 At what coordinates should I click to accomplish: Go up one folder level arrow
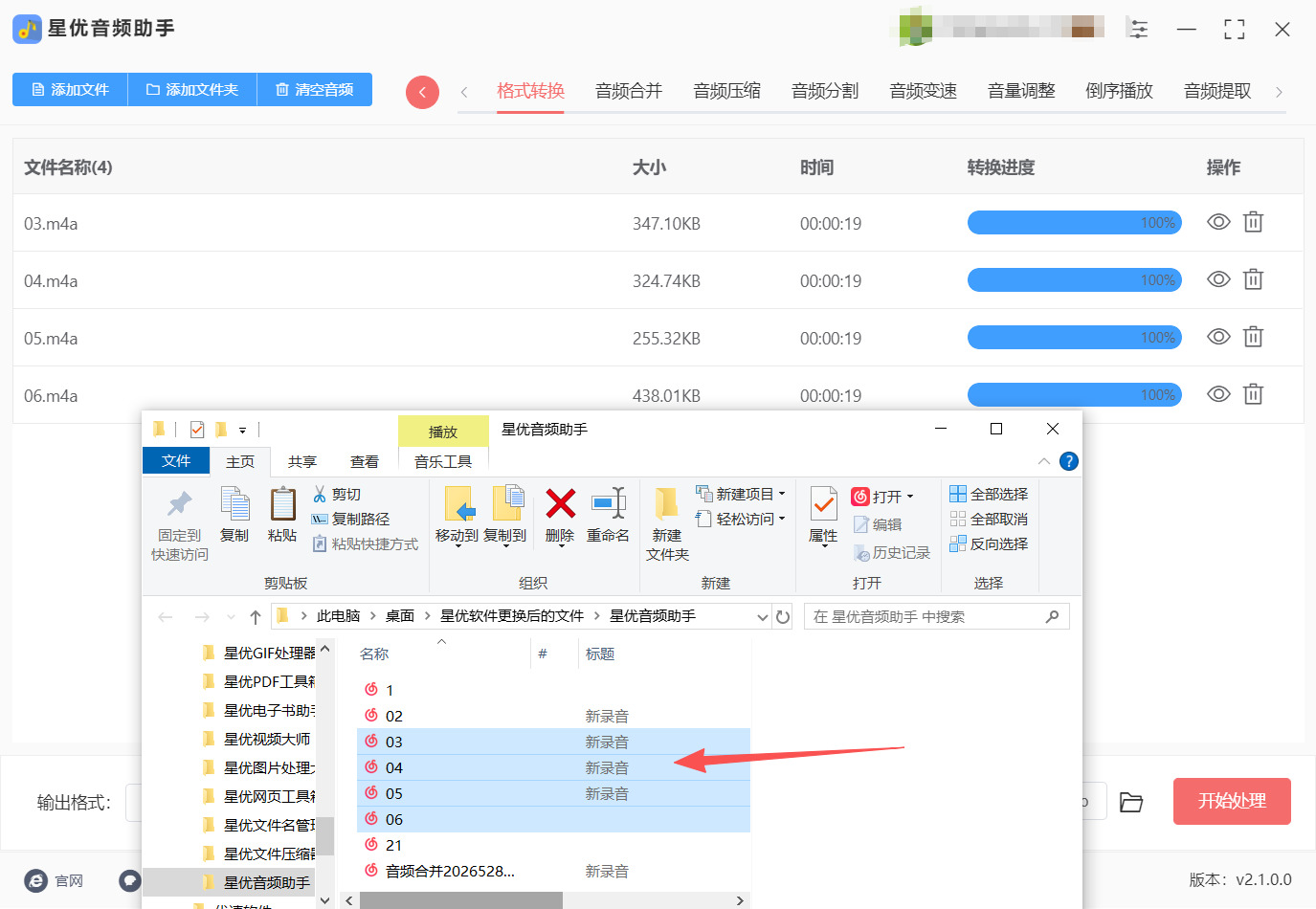(x=256, y=617)
